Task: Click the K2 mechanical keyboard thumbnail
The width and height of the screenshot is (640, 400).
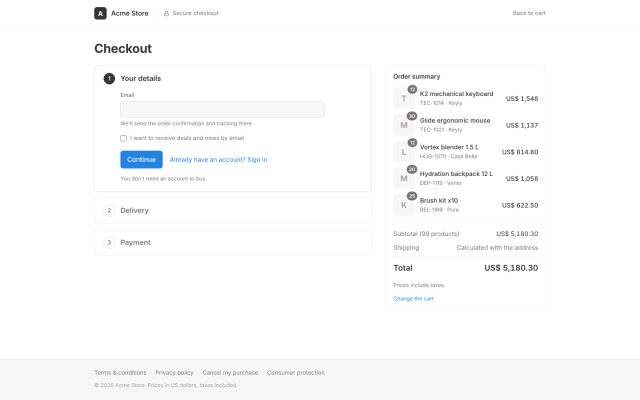Action: pyautogui.click(x=404, y=98)
